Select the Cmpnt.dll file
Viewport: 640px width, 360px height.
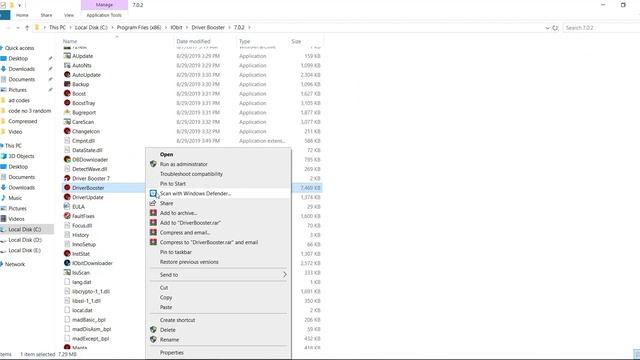coord(83,141)
